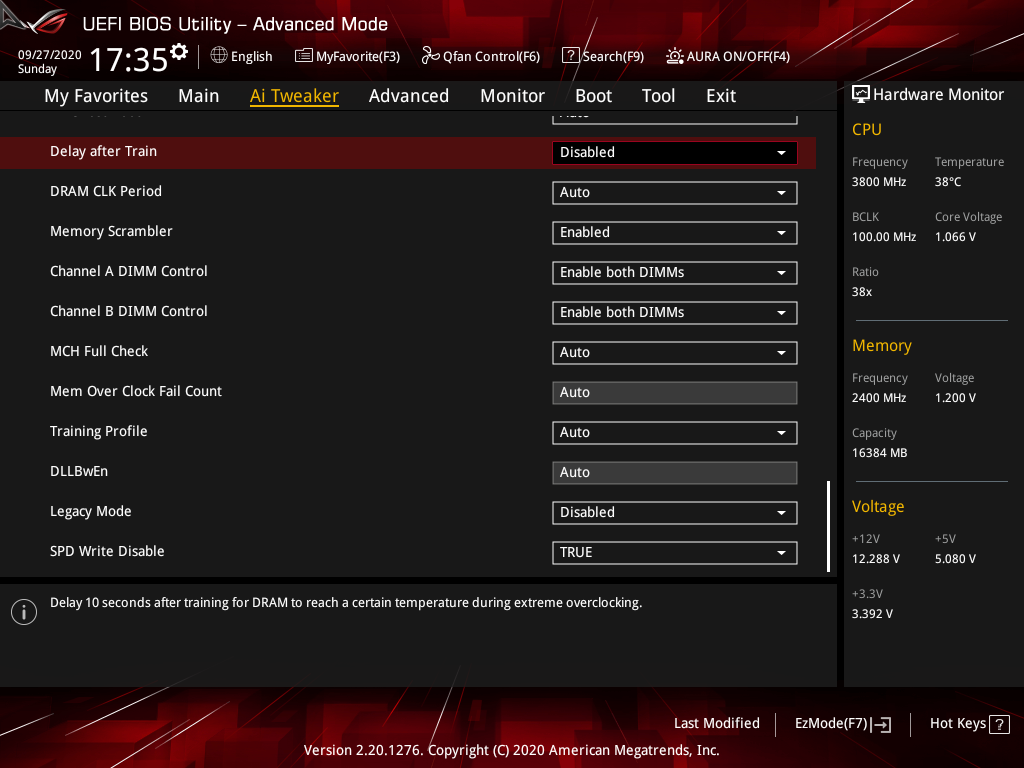
Task: Click the Hardware Monitor title
Action: [x=938, y=95]
